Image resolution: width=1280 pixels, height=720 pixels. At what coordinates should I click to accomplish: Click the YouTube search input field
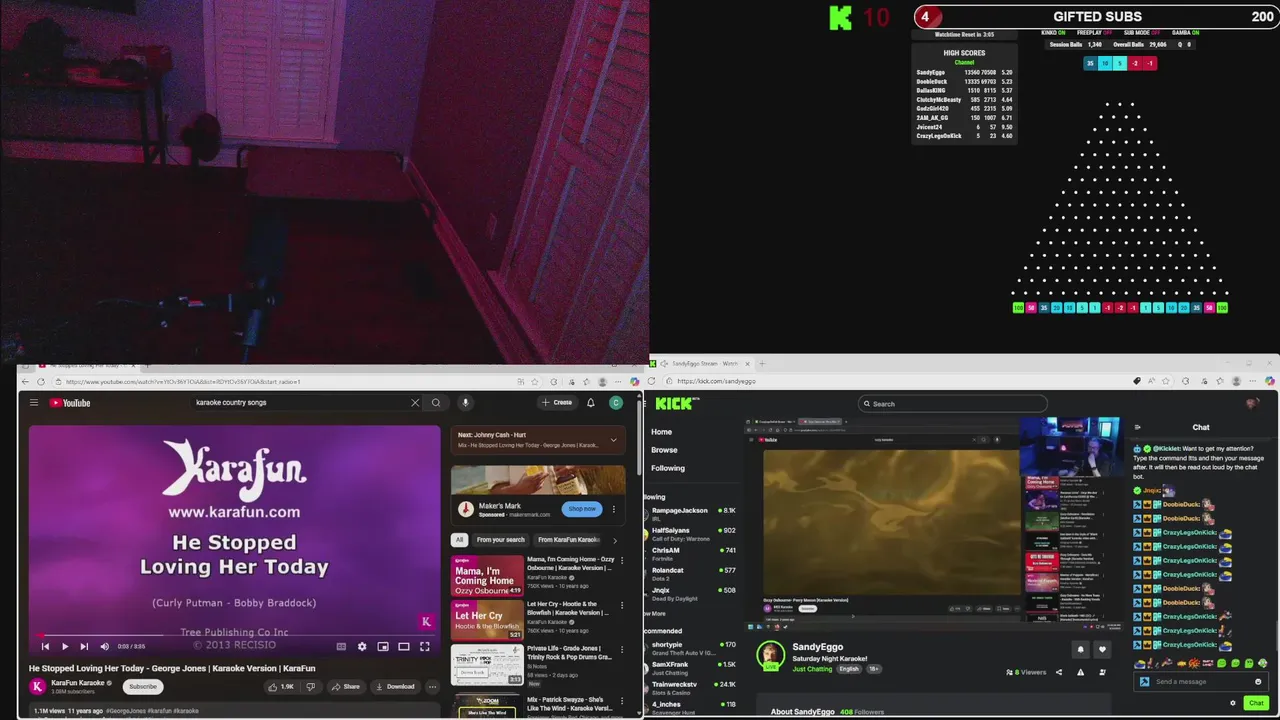[x=299, y=403]
